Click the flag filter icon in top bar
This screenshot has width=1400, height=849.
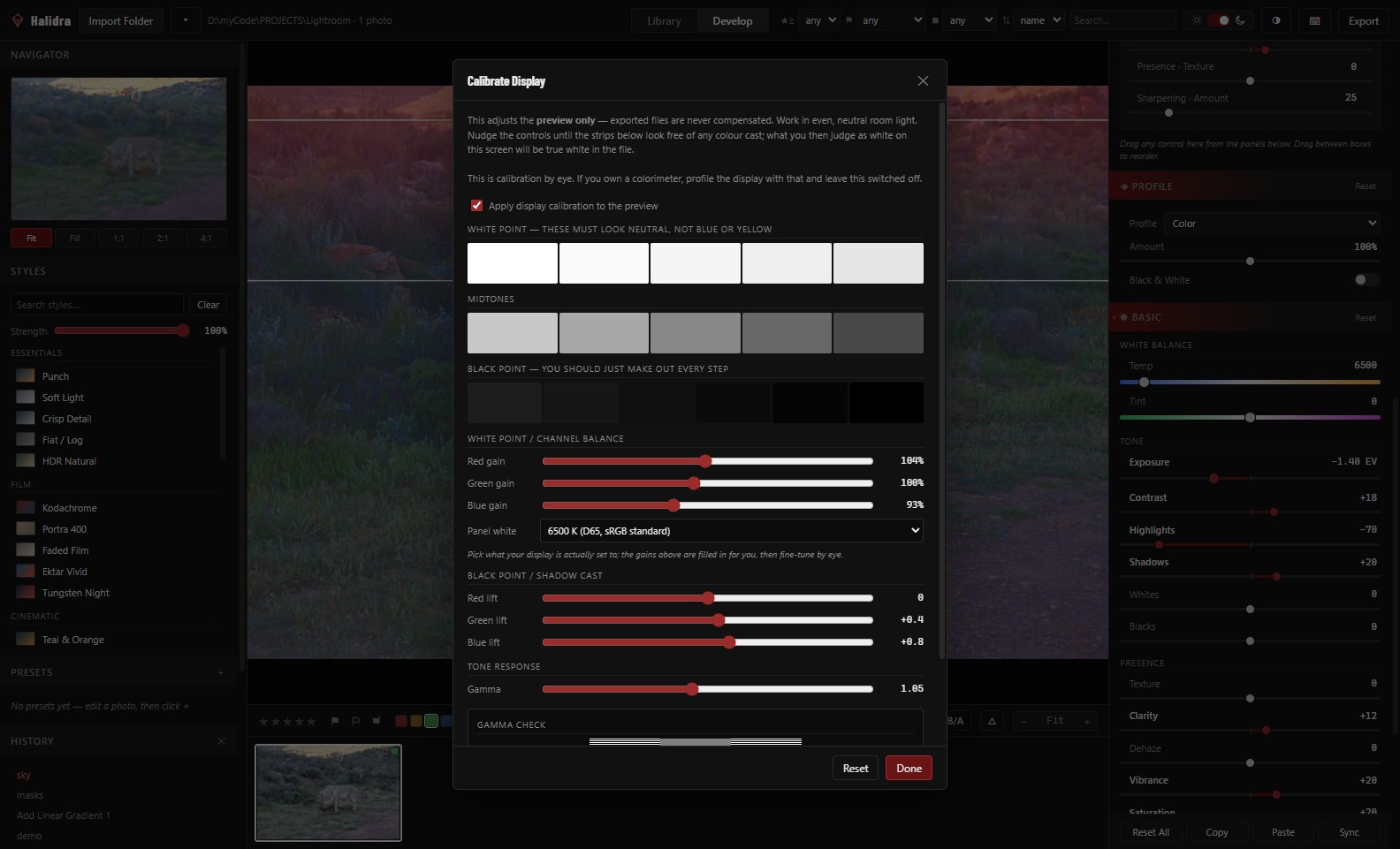coord(849,20)
